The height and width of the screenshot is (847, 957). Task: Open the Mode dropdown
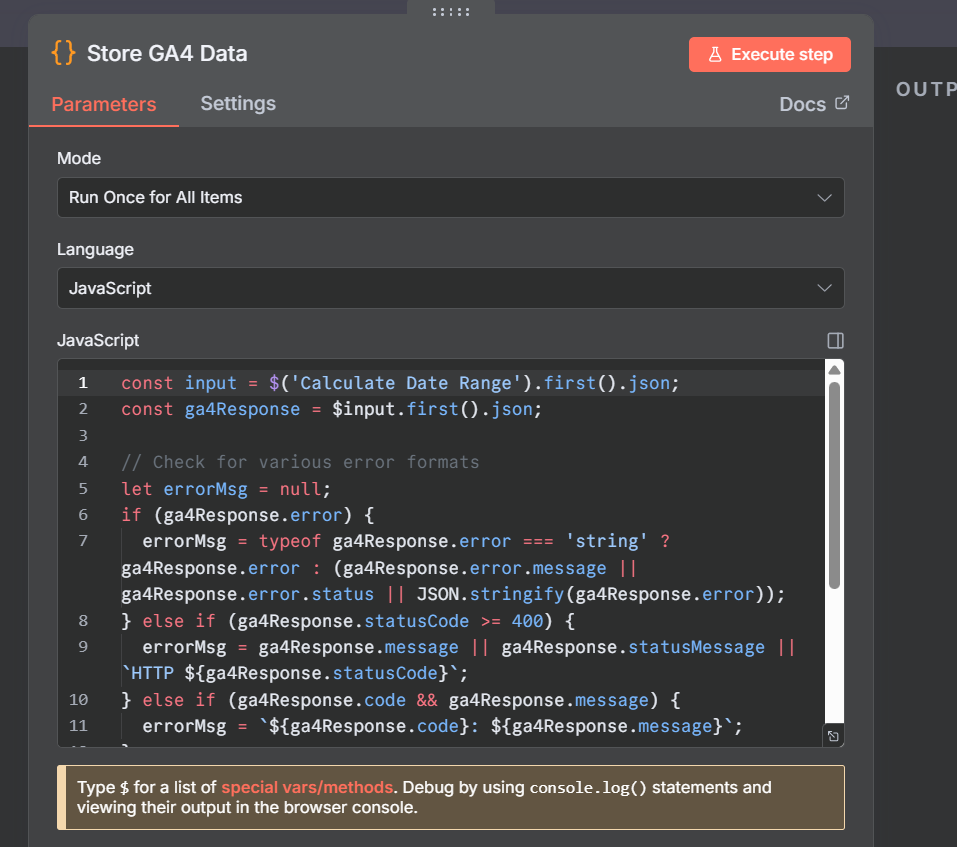point(450,197)
